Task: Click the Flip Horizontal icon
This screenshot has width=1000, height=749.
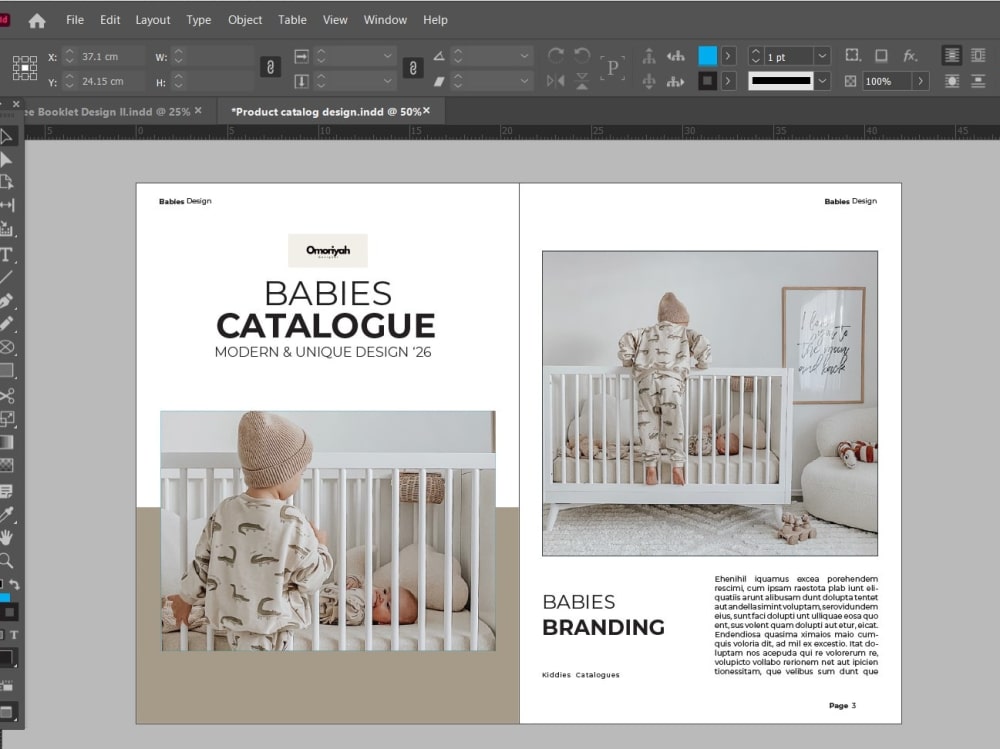Action: [555, 81]
